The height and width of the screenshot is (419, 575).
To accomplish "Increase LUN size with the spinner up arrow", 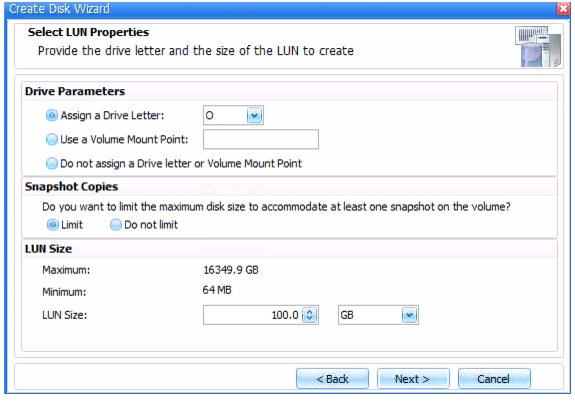I will tap(310, 312).
